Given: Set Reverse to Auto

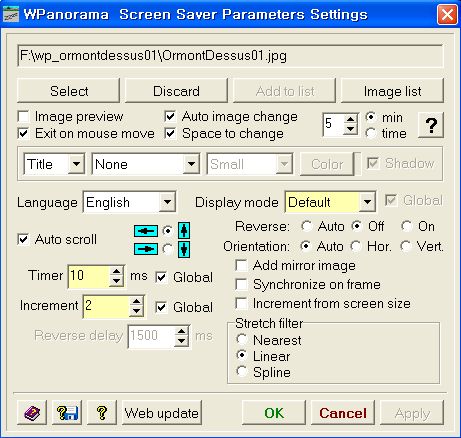Looking at the screenshot, I should (x=306, y=226).
